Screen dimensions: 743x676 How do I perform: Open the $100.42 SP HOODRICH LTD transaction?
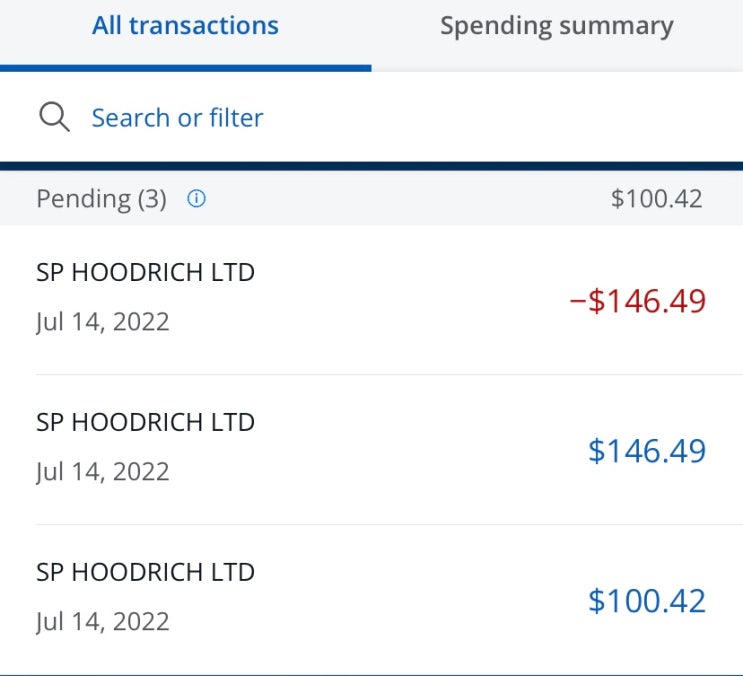click(372, 599)
